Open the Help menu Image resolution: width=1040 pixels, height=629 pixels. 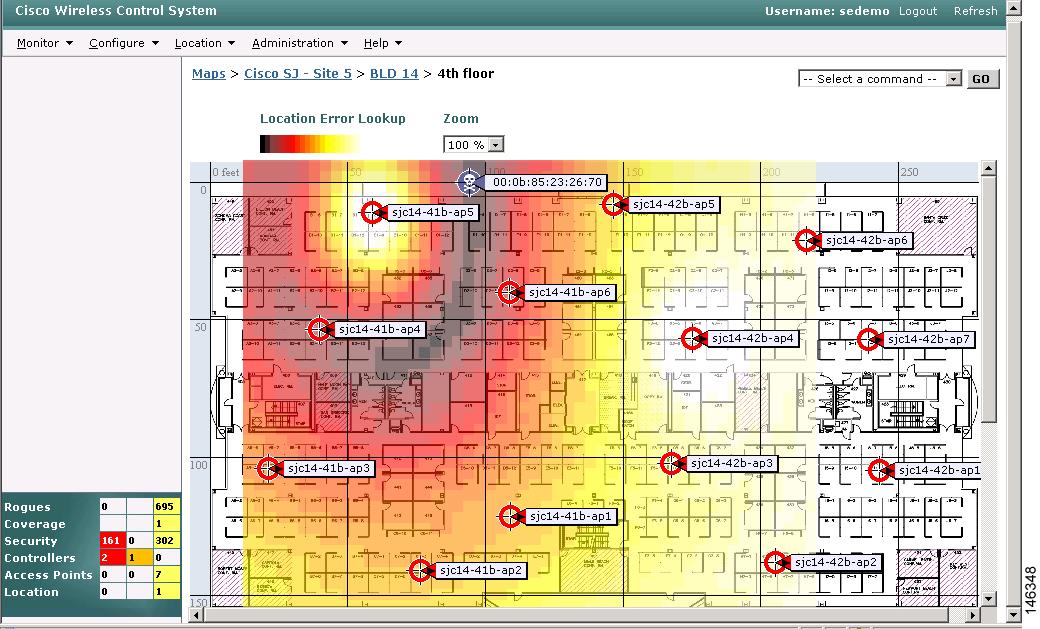point(383,43)
